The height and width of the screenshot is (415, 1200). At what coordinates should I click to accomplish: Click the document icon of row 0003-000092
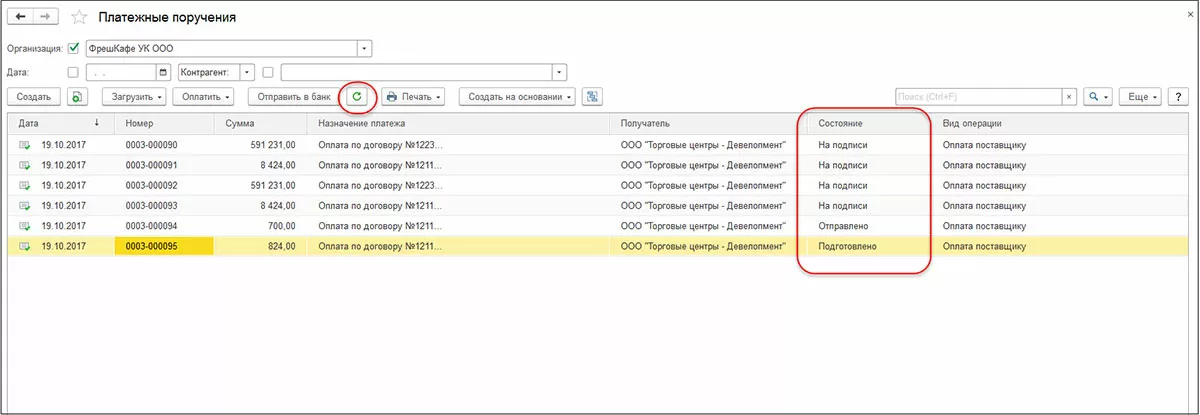coord(24,185)
